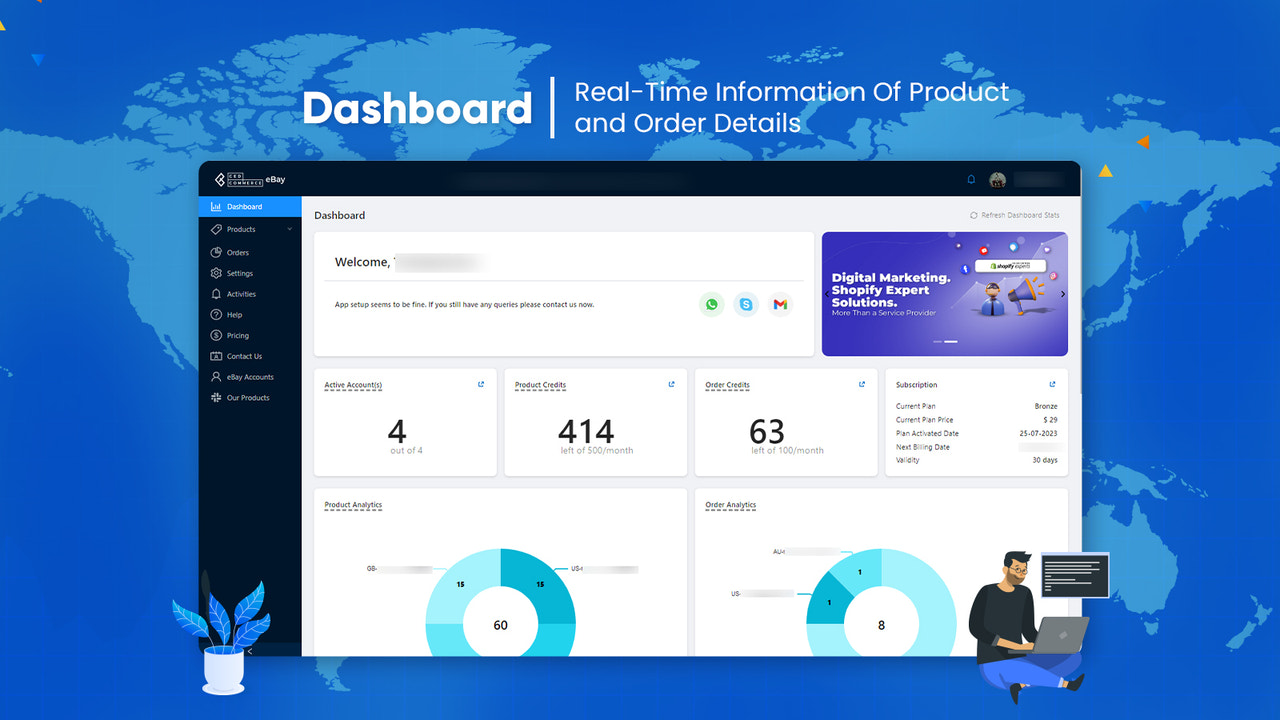Image resolution: width=1280 pixels, height=720 pixels.
Task: Select eBay Accounts in the sidebar
Action: (x=248, y=376)
